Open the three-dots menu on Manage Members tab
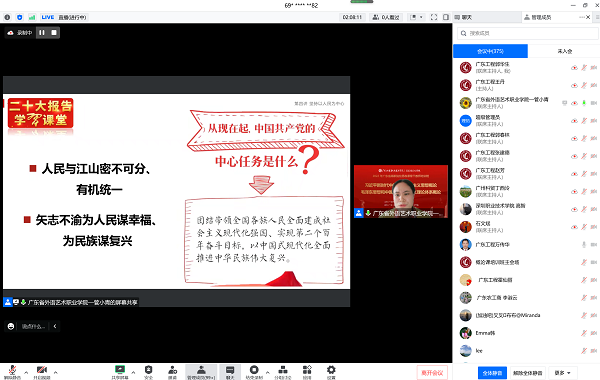Image resolution: width=600 pixels, height=380 pixels. pyautogui.click(x=582, y=17)
